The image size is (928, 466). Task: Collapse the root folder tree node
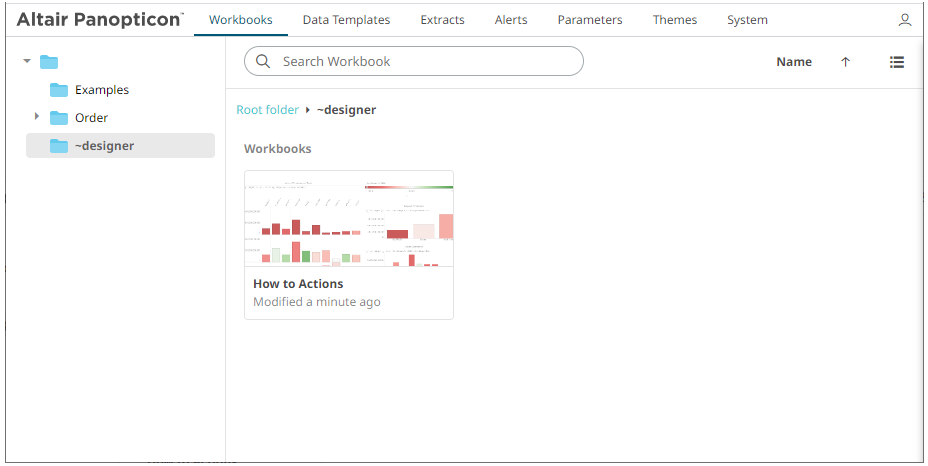tap(27, 62)
